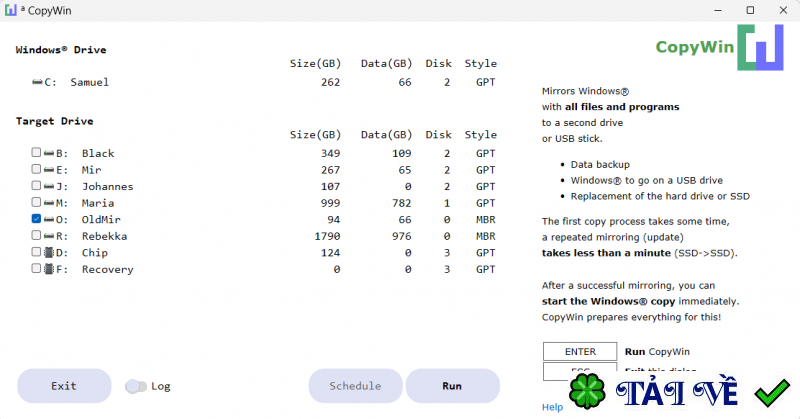Click the ENTER key button
This screenshot has width=800, height=419.
pyautogui.click(x=580, y=352)
